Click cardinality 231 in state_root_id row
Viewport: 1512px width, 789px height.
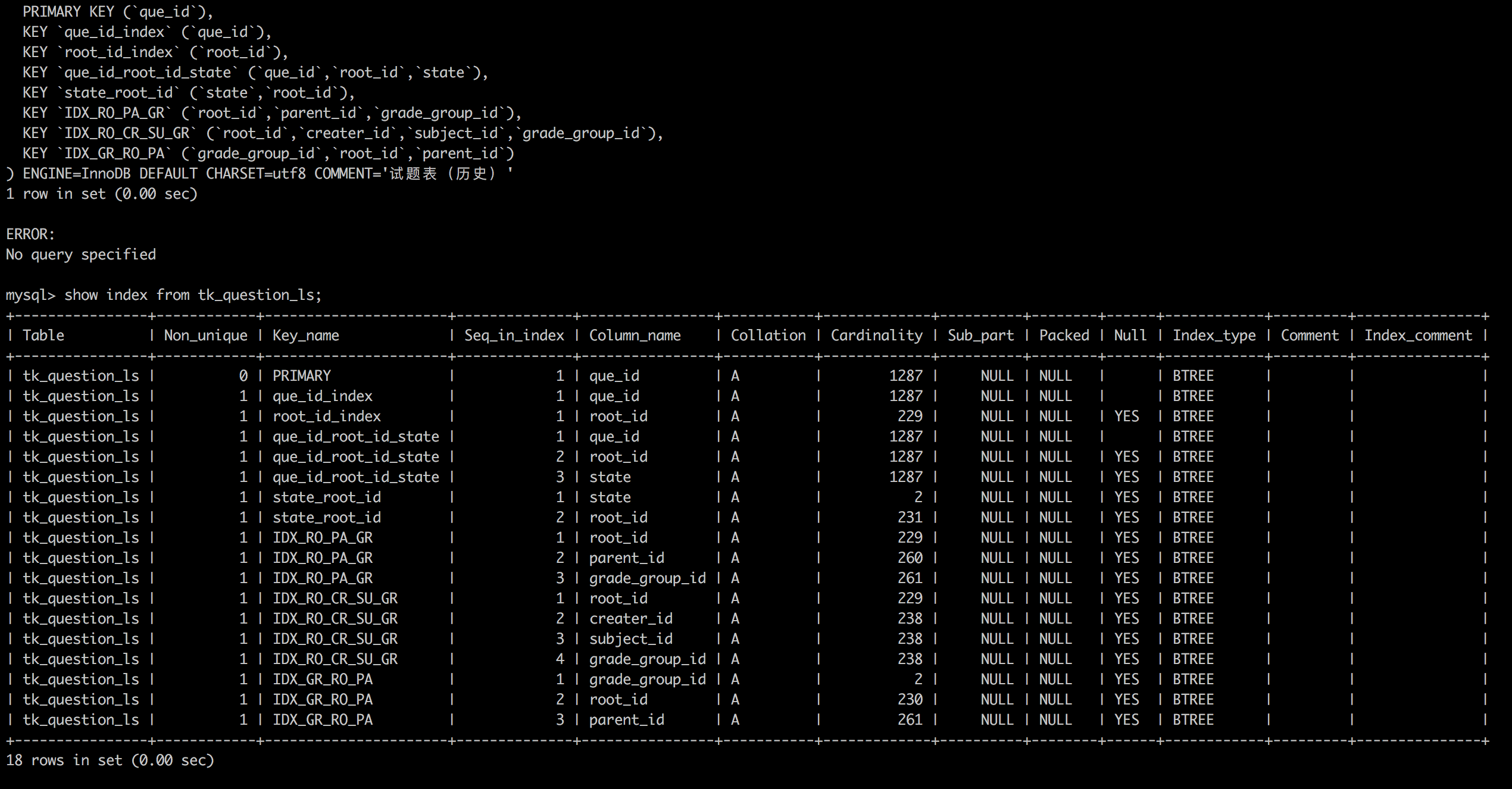click(x=910, y=518)
